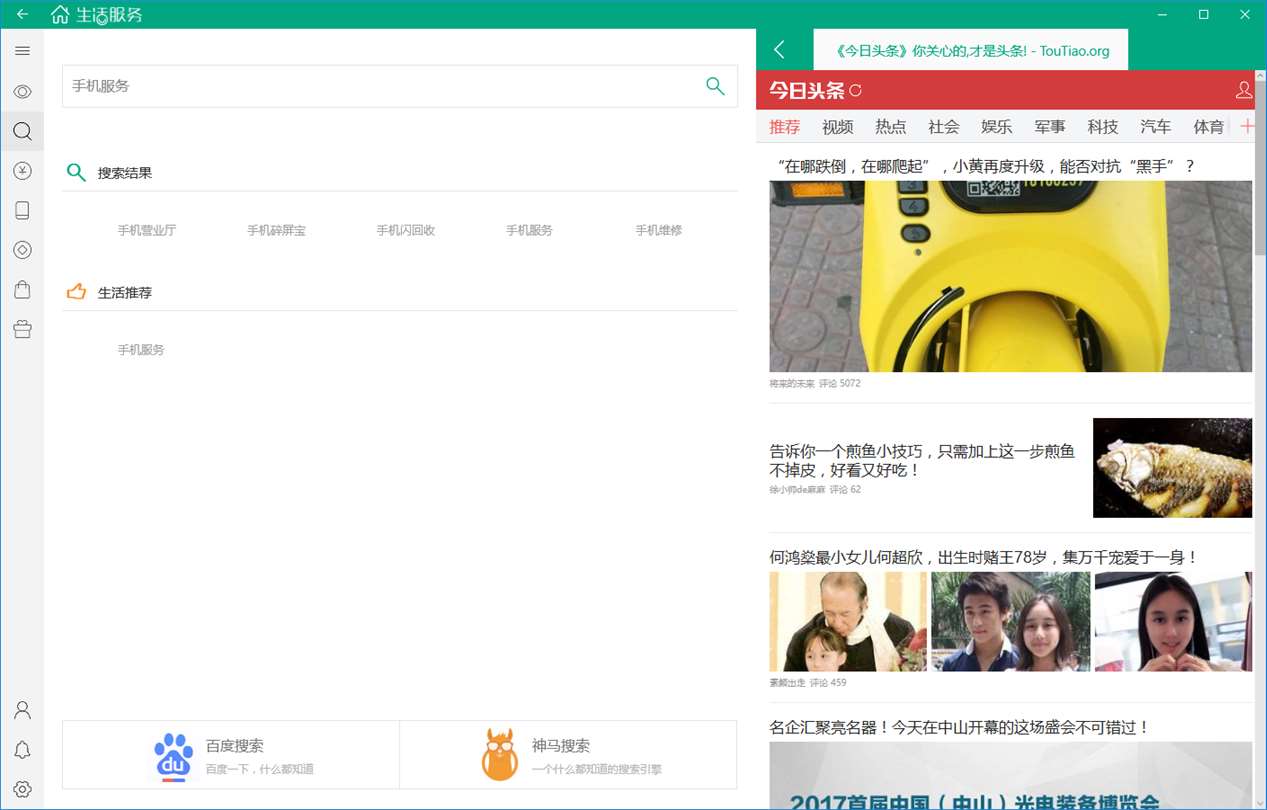Switch to the 视频 channel tab
Screen dimensions: 1267x810
click(838, 127)
